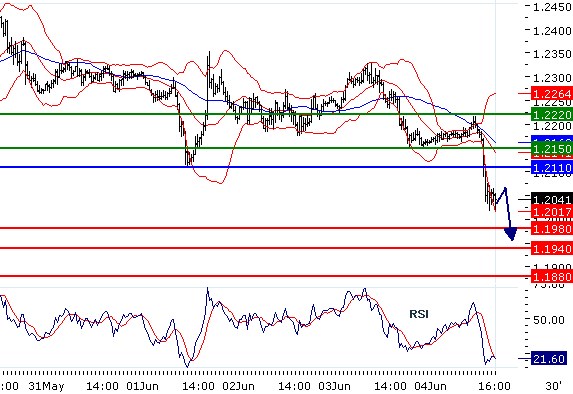
Task: Click the 31May date label
Action: tap(46, 386)
